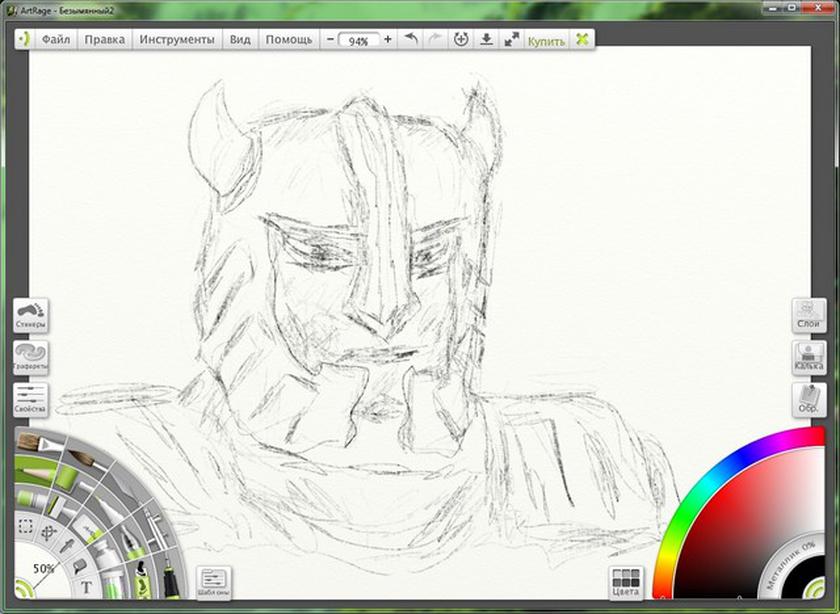Open the Вид menu
Image resolution: width=840 pixels, height=614 pixels.
click(240, 40)
